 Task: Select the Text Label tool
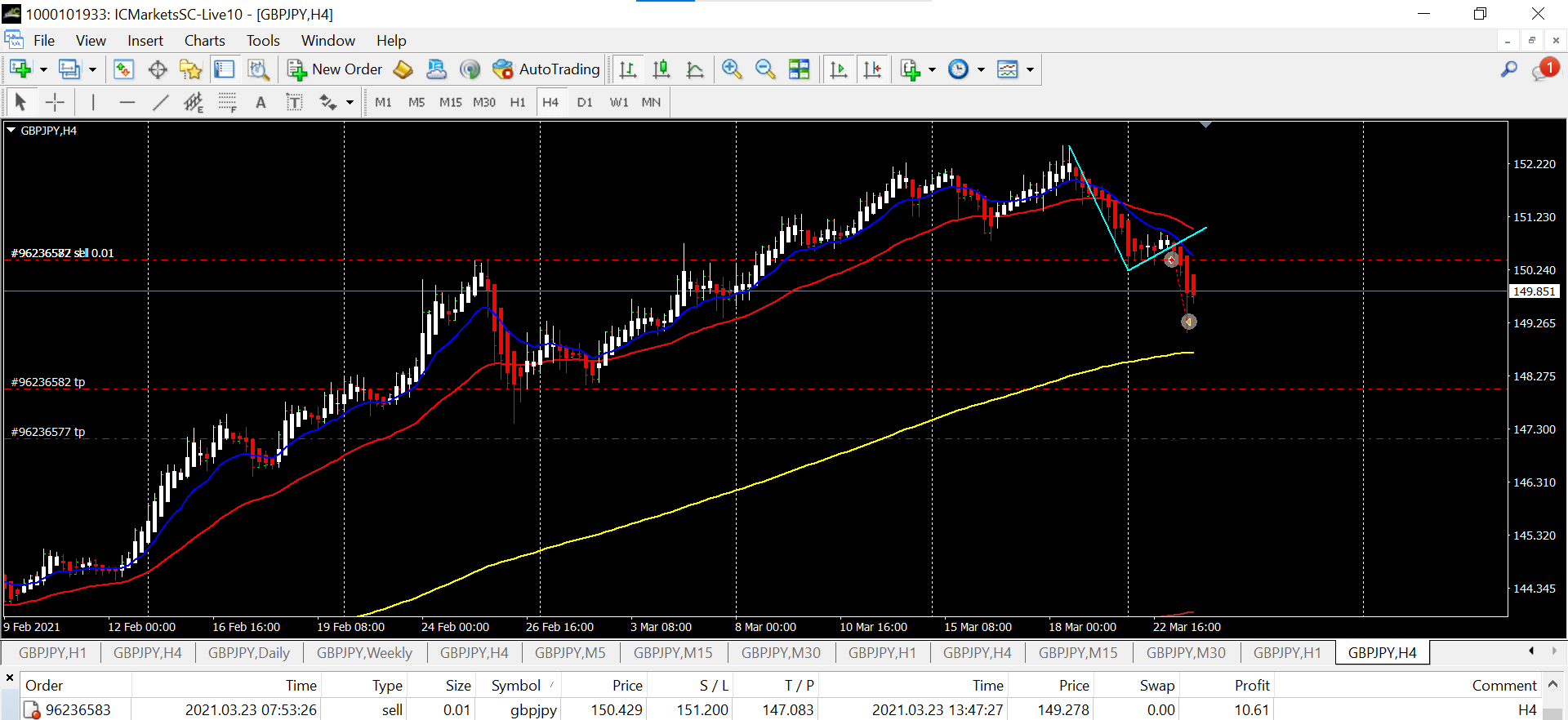(294, 102)
